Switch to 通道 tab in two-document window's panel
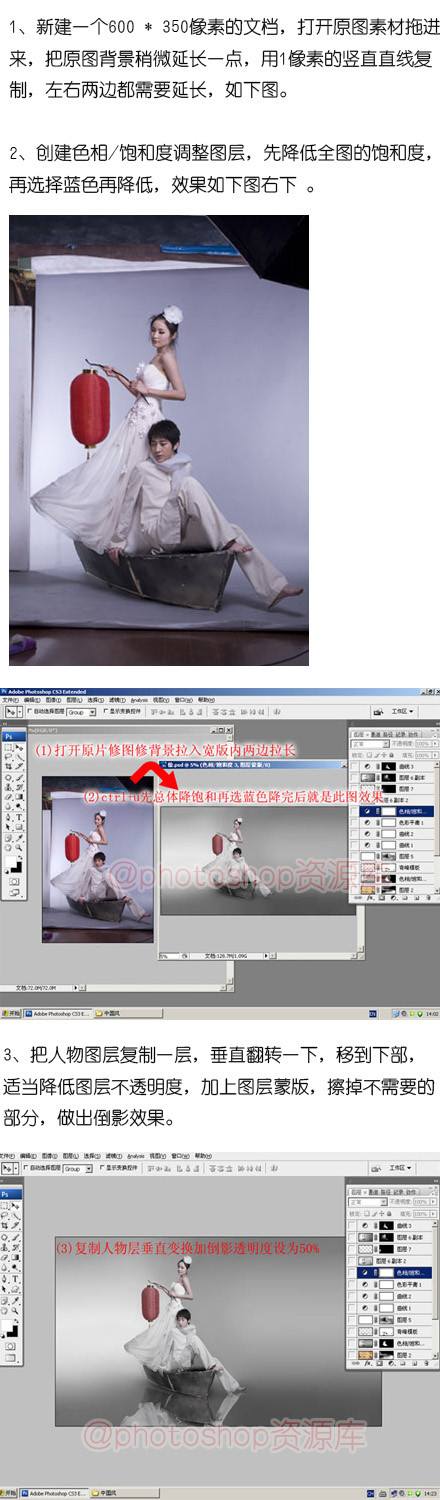The width and height of the screenshot is (440, 1500). [376, 734]
